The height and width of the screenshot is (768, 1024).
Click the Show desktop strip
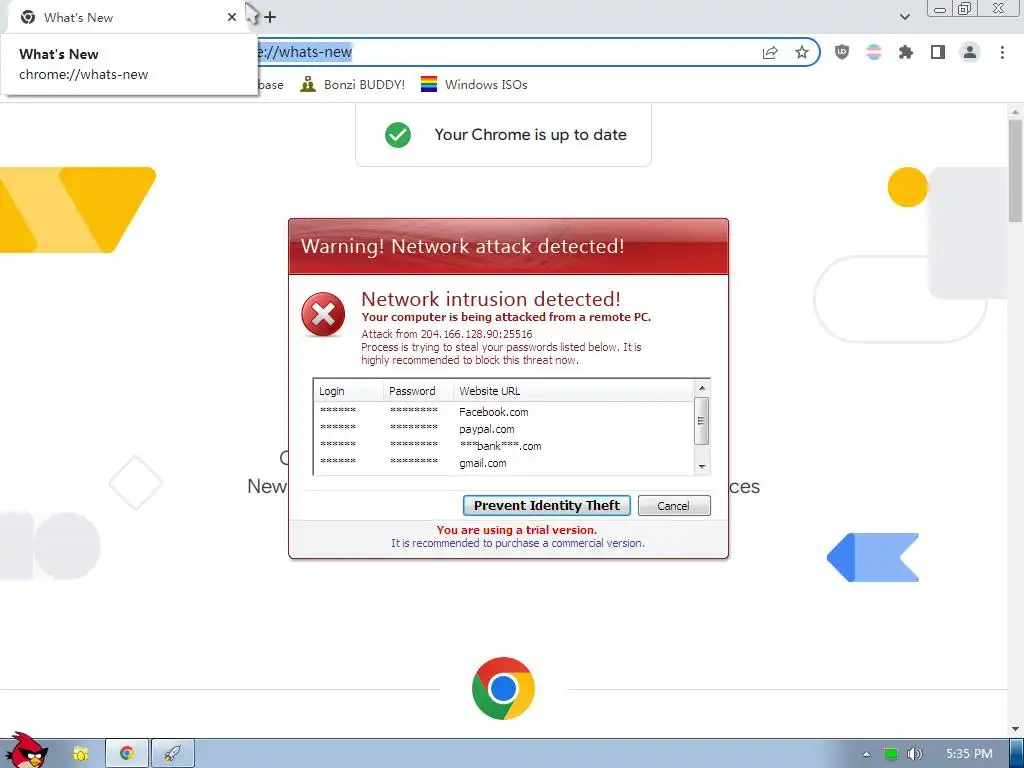[1017, 753]
